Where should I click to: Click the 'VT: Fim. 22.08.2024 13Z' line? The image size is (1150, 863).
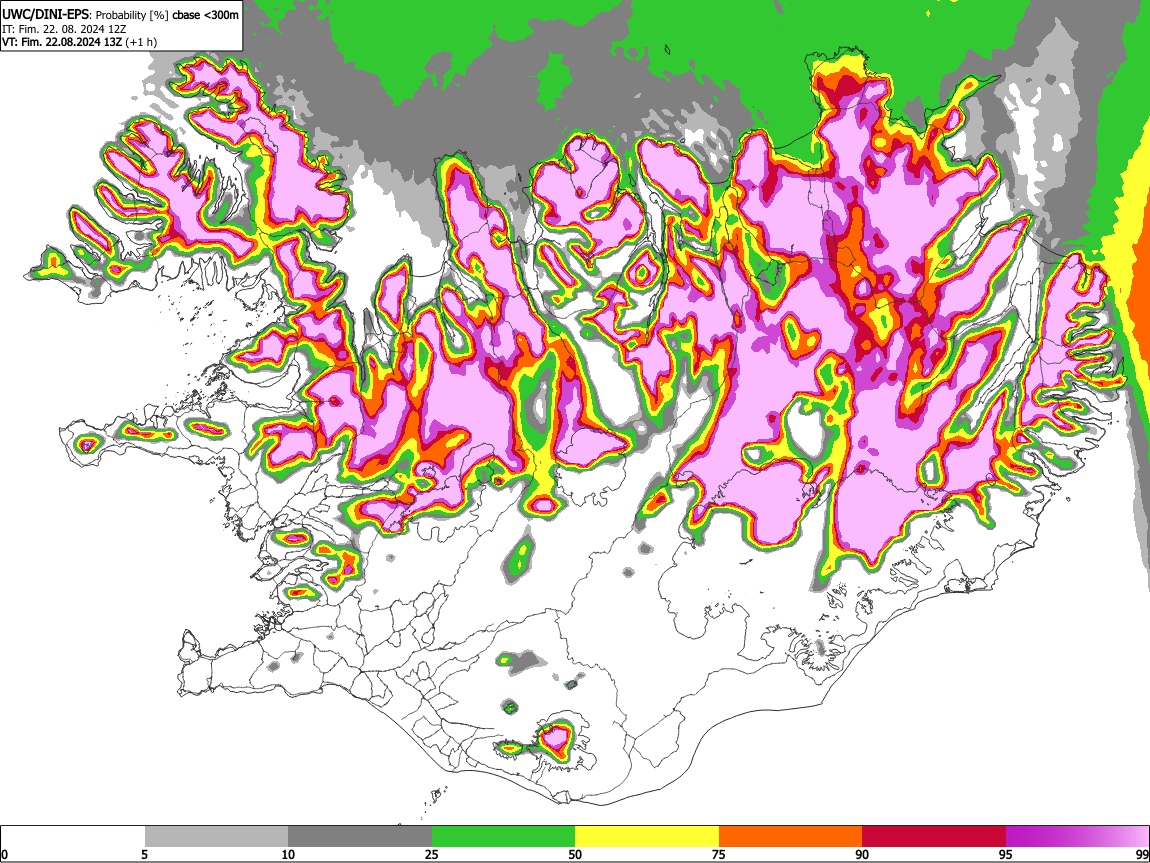point(62,42)
